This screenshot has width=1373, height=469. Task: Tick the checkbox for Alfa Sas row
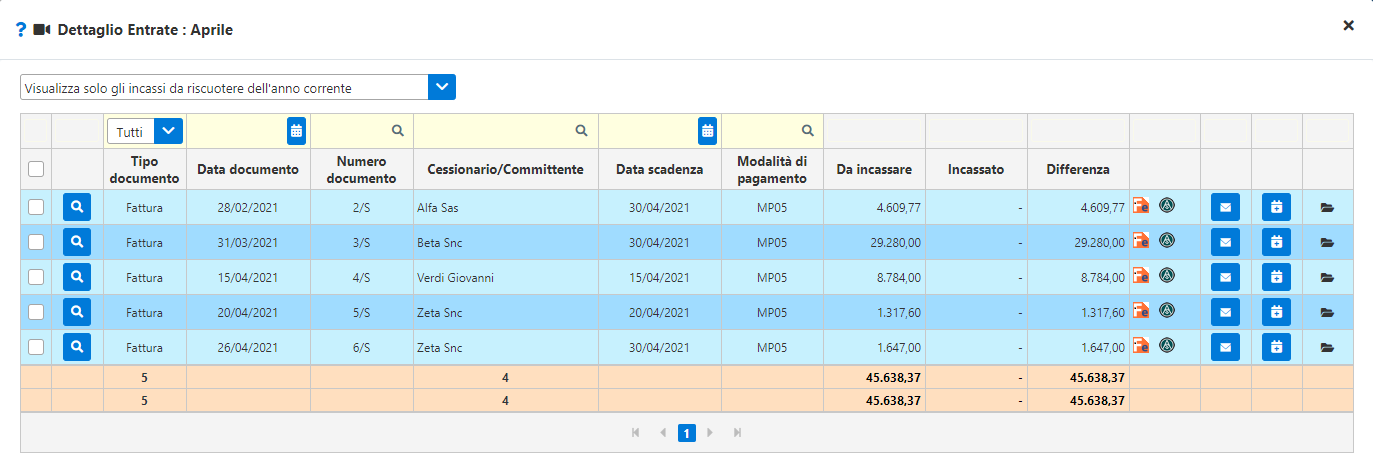click(36, 207)
